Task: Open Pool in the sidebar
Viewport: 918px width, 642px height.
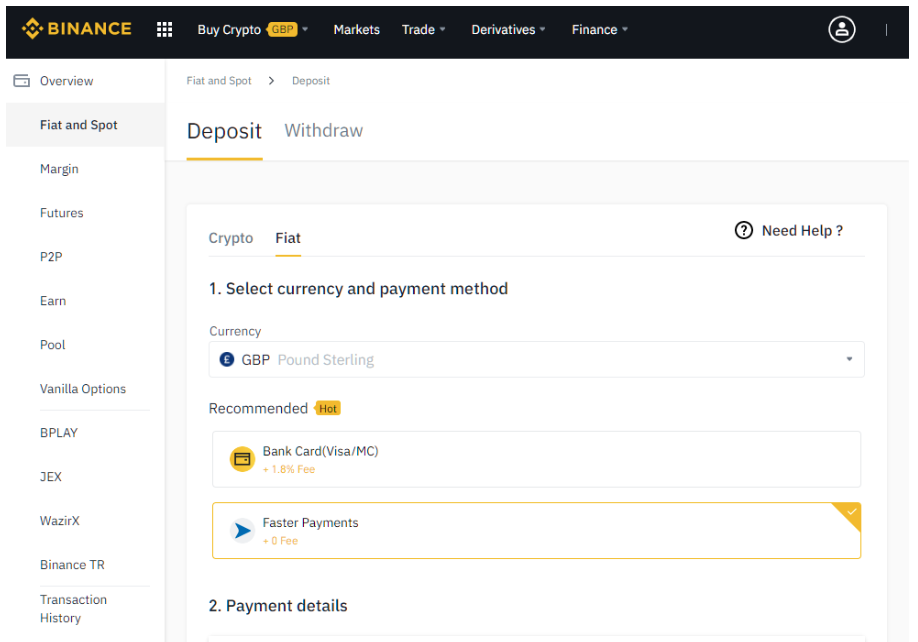Action: pyautogui.click(x=53, y=345)
